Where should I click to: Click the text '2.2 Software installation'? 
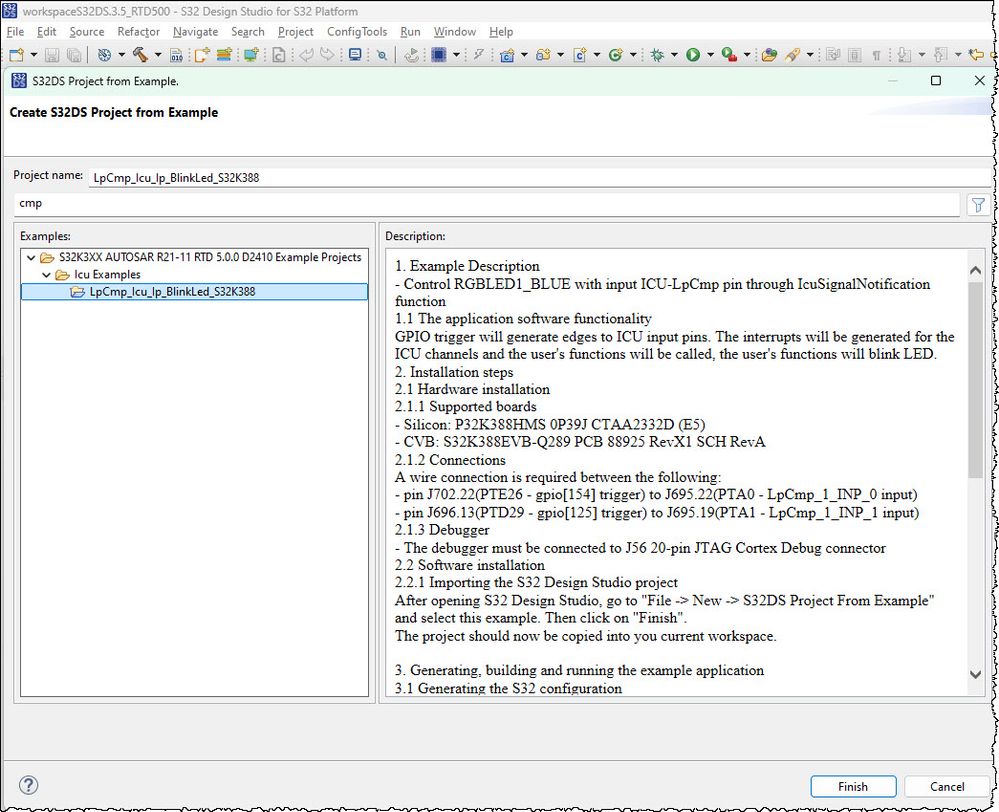click(x=470, y=565)
